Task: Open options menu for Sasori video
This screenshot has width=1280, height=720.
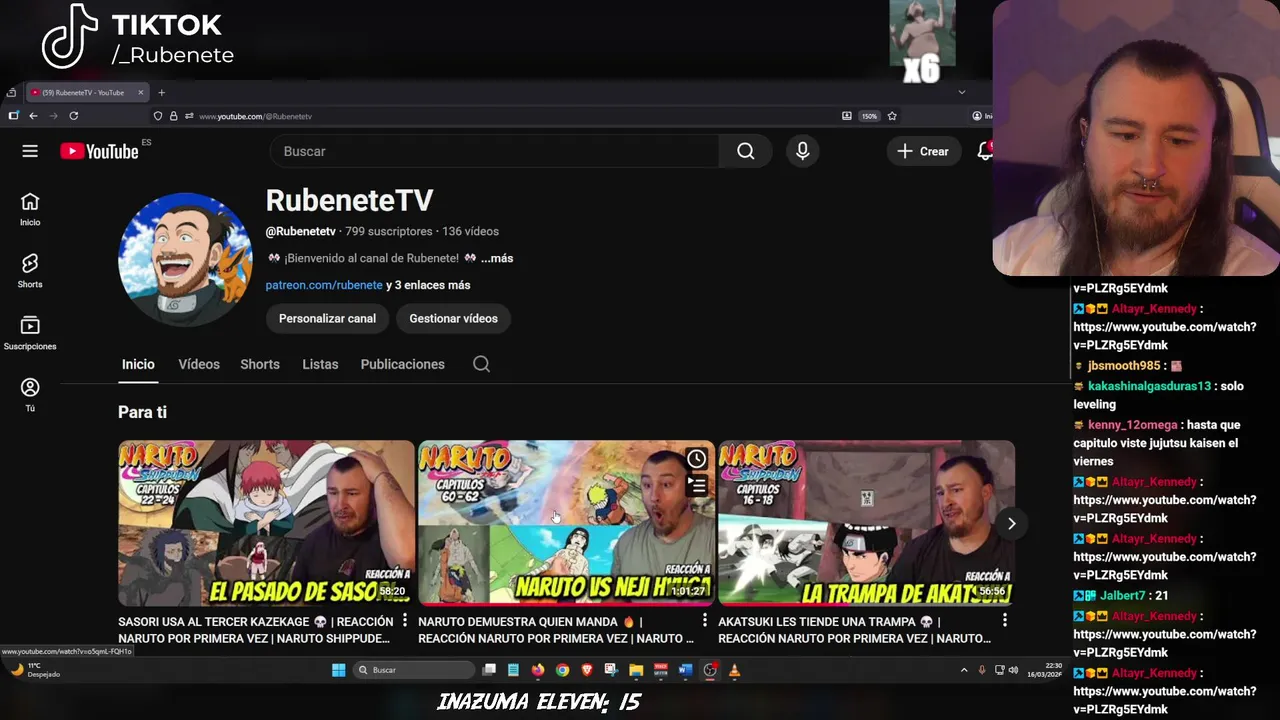Action: 405,621
